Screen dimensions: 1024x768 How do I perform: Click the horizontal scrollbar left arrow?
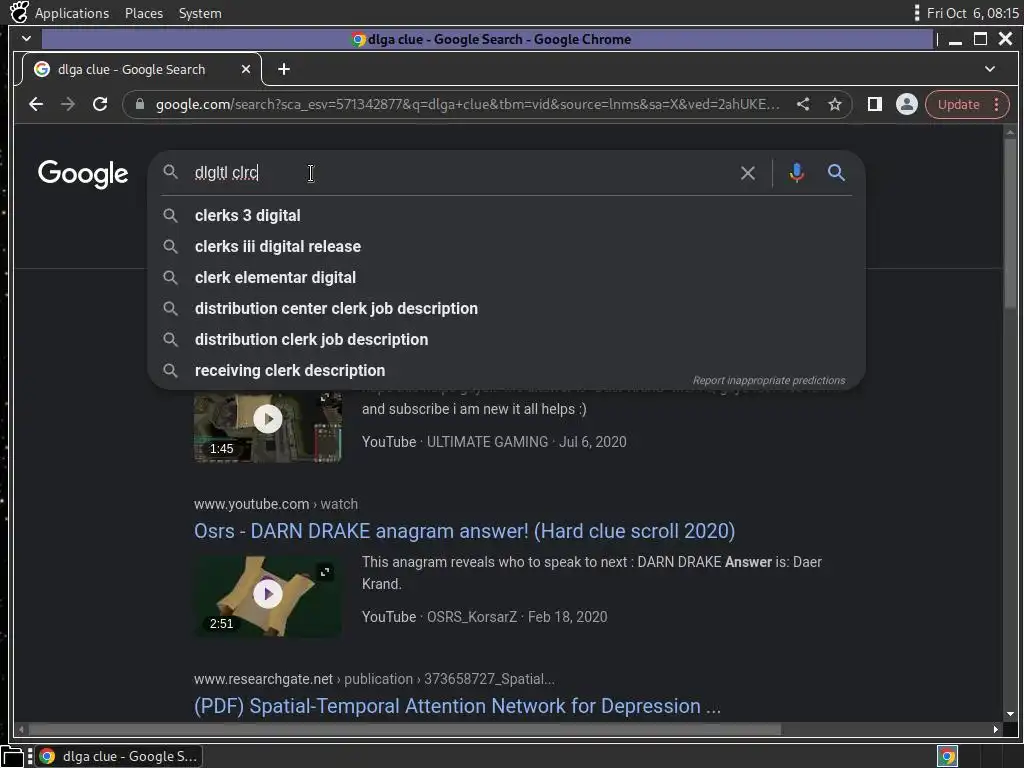click(22, 729)
